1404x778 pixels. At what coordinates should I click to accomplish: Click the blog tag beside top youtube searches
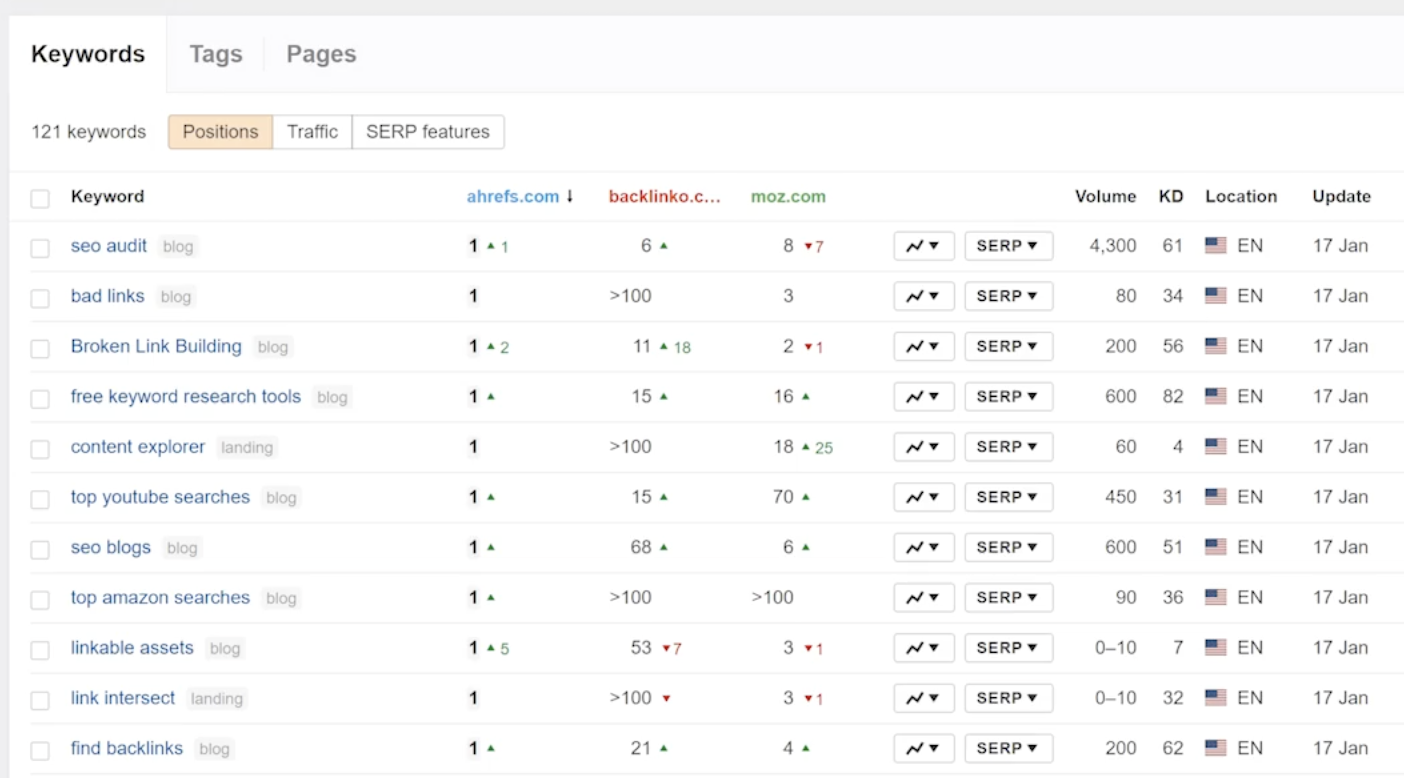(281, 498)
